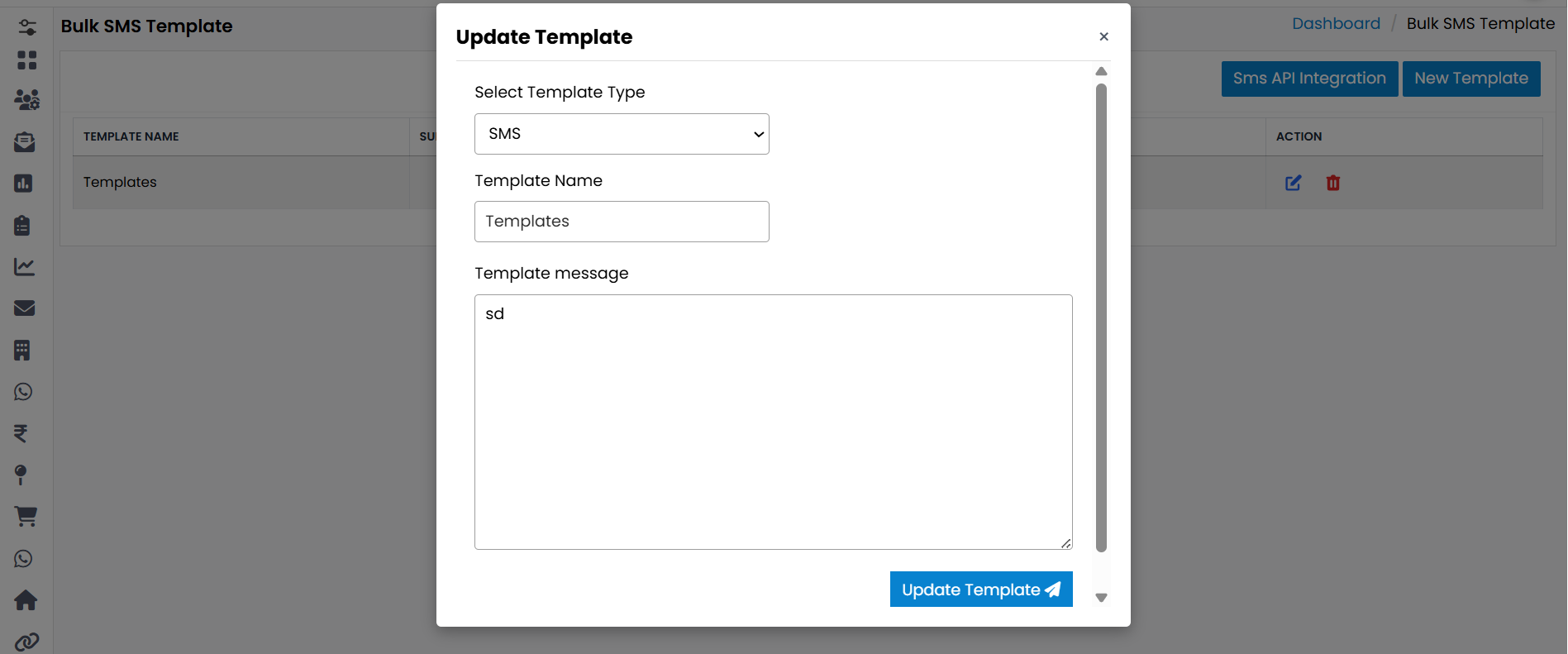Click in the Template Name input field

coord(622,222)
